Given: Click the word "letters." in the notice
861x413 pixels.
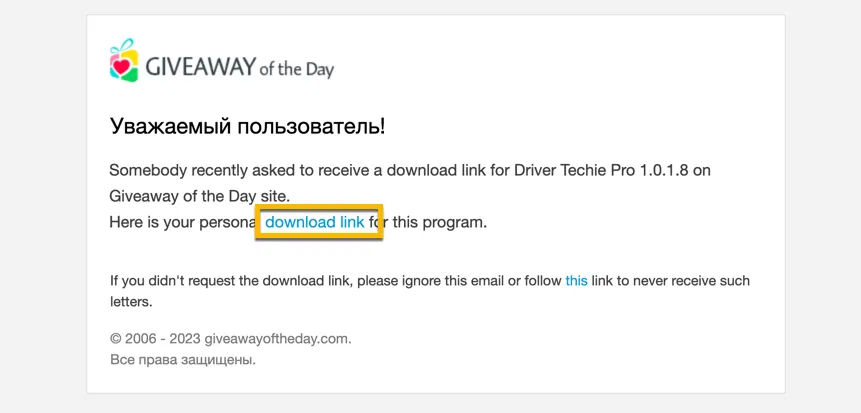Looking at the screenshot, I should pos(131,300).
